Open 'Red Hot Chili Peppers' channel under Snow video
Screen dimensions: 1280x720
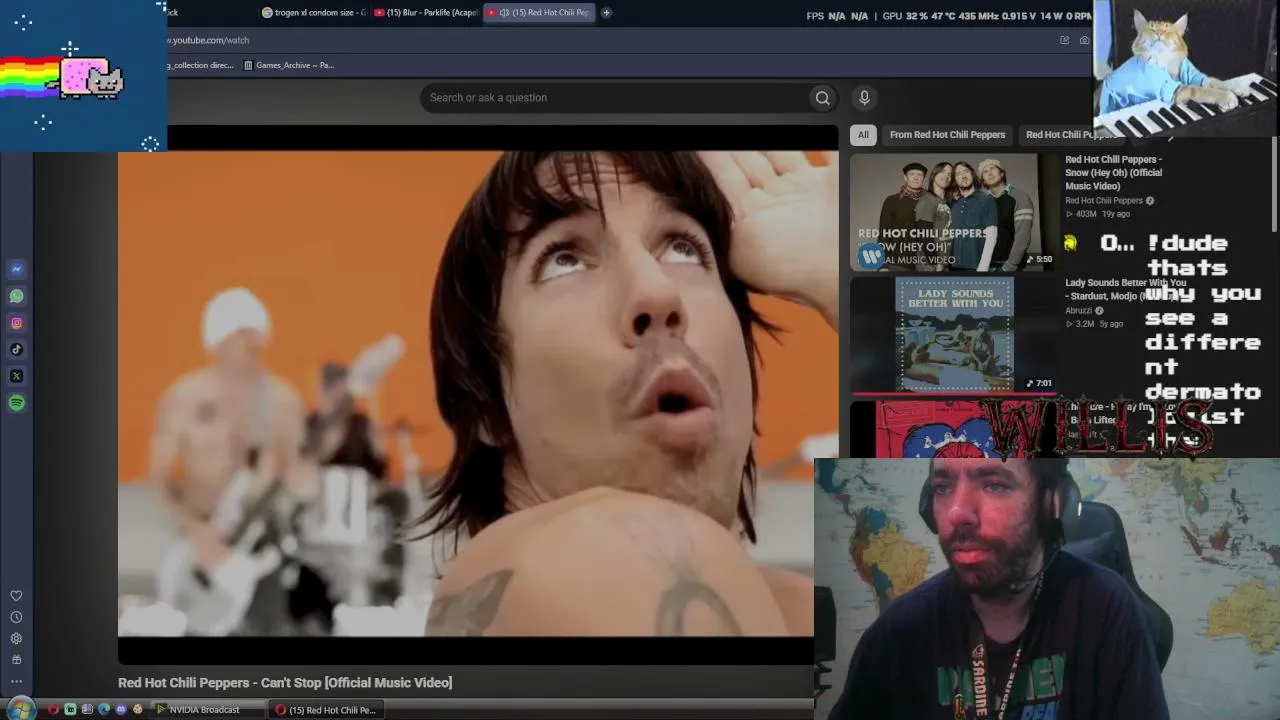[x=1103, y=201]
